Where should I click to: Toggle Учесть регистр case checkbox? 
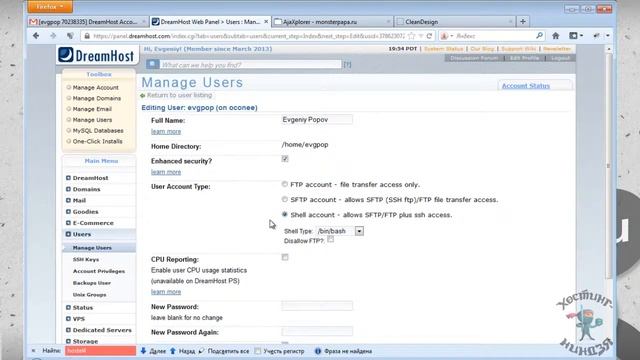coord(258,351)
